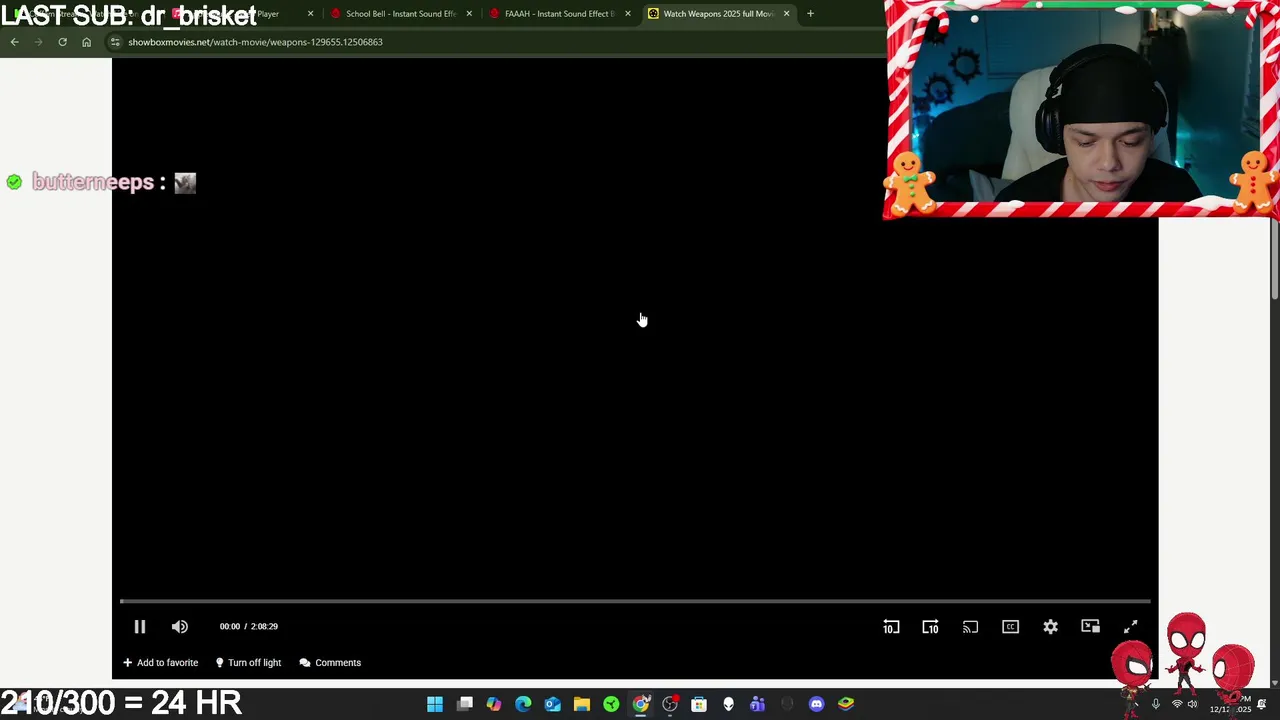Switch to Google Chrome in the taskbar

click(641, 704)
